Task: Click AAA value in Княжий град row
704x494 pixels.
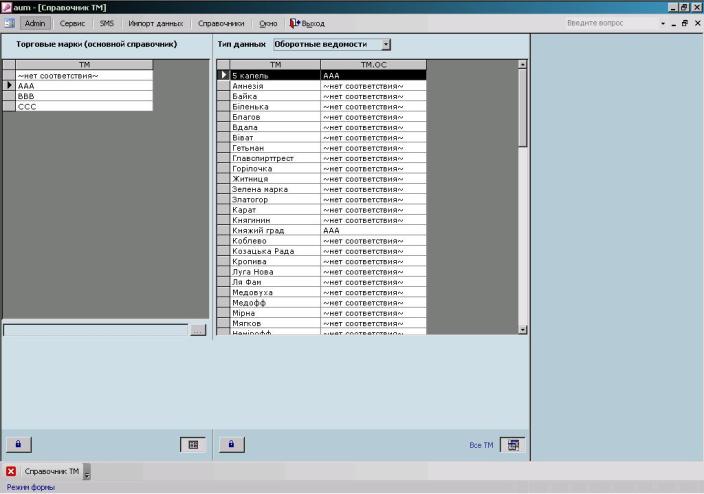Action: pos(374,230)
